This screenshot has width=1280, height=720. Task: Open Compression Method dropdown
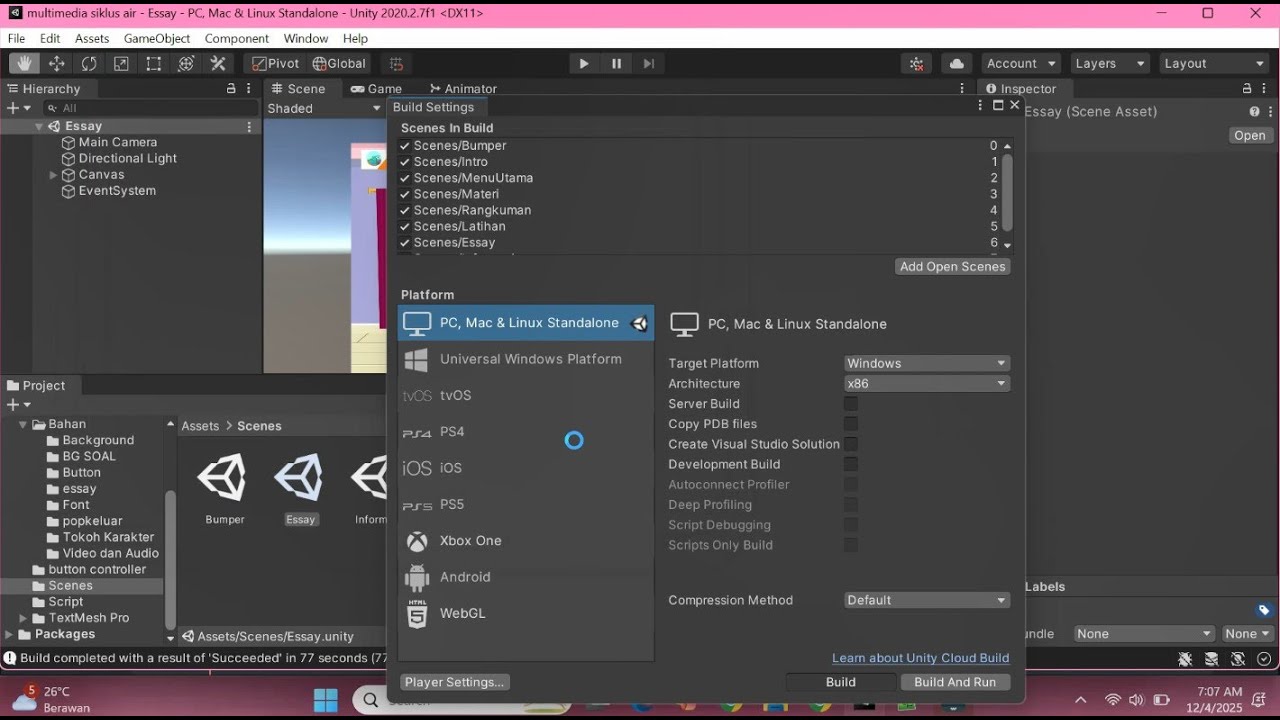927,600
